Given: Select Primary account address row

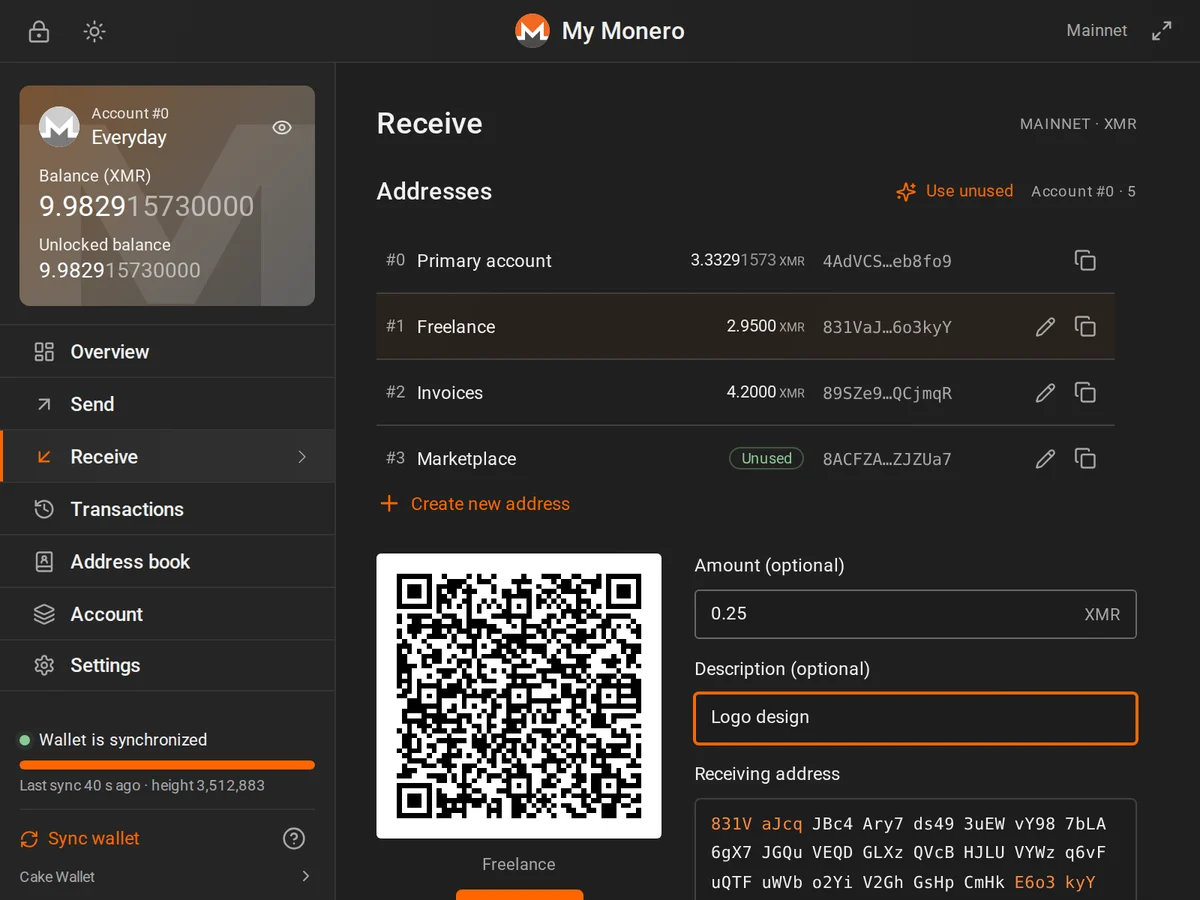Looking at the screenshot, I should tap(745, 261).
